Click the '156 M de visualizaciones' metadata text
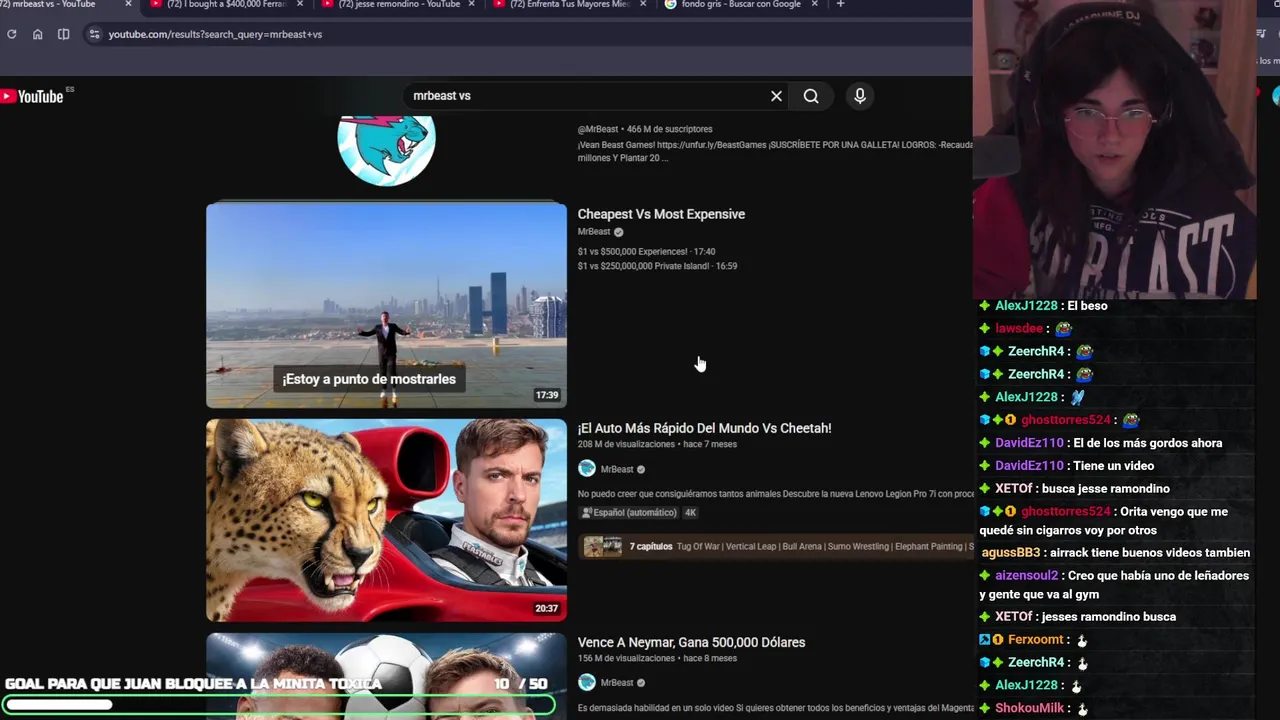The width and height of the screenshot is (1280, 720). (626, 658)
